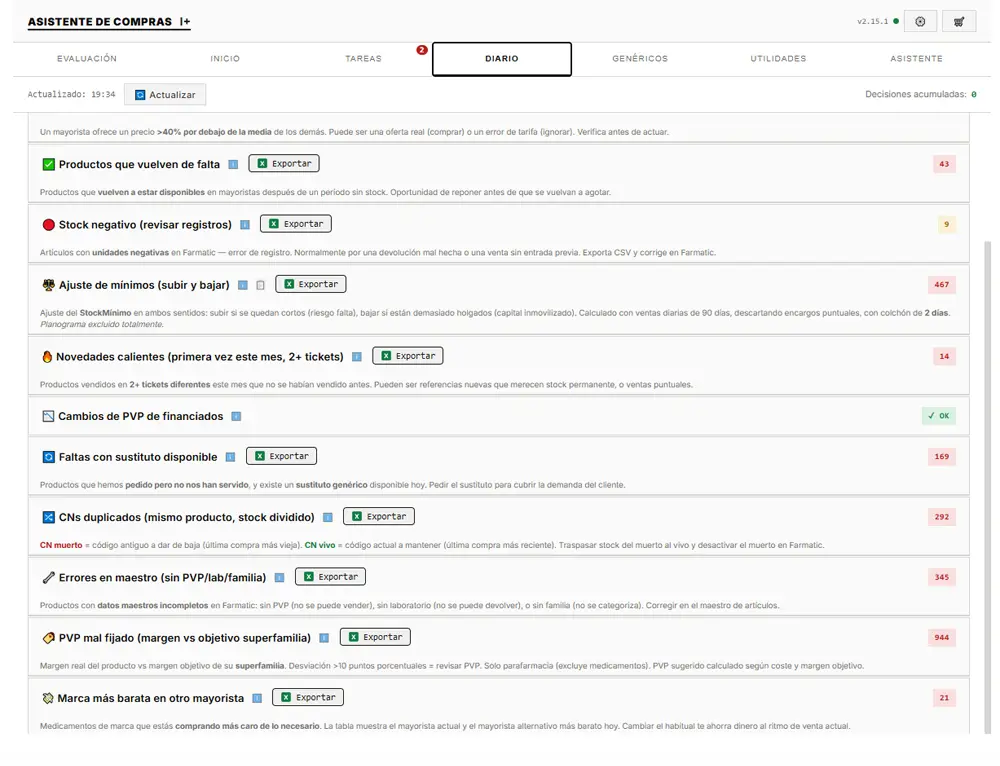Click red circle icon of Stock negativo
The height and width of the screenshot is (766, 1000).
(x=48, y=225)
